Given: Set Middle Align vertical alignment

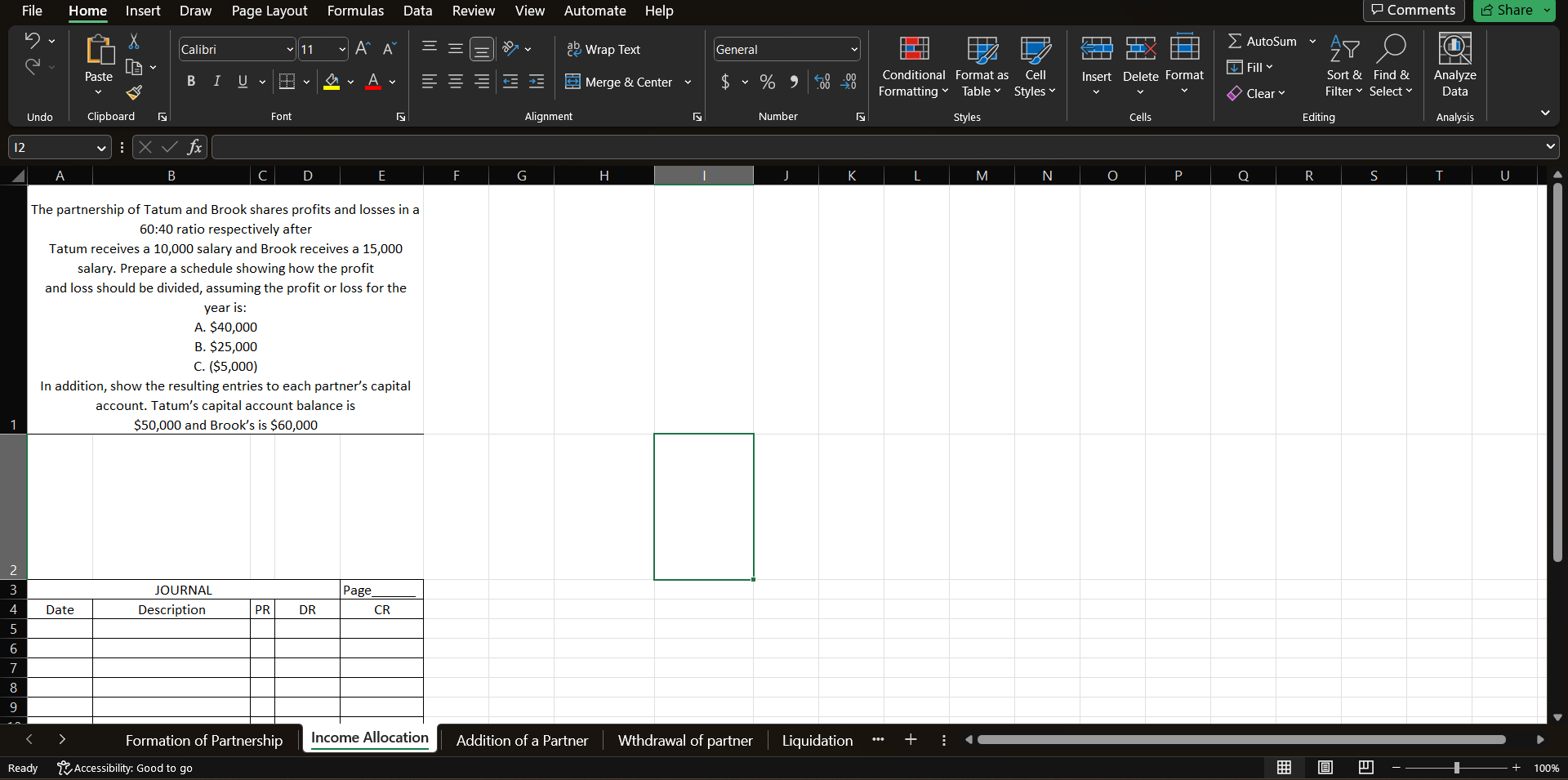Looking at the screenshot, I should [456, 49].
